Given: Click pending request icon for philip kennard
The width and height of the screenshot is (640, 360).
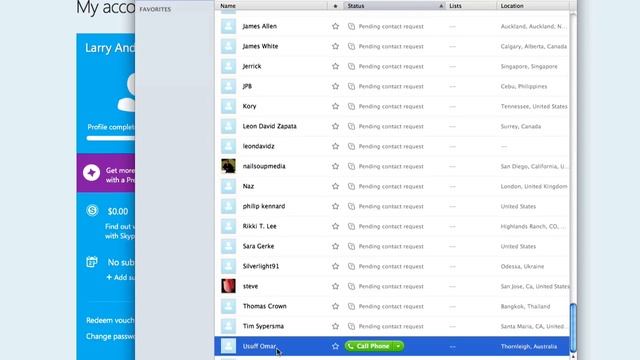Looking at the screenshot, I should [351, 206].
